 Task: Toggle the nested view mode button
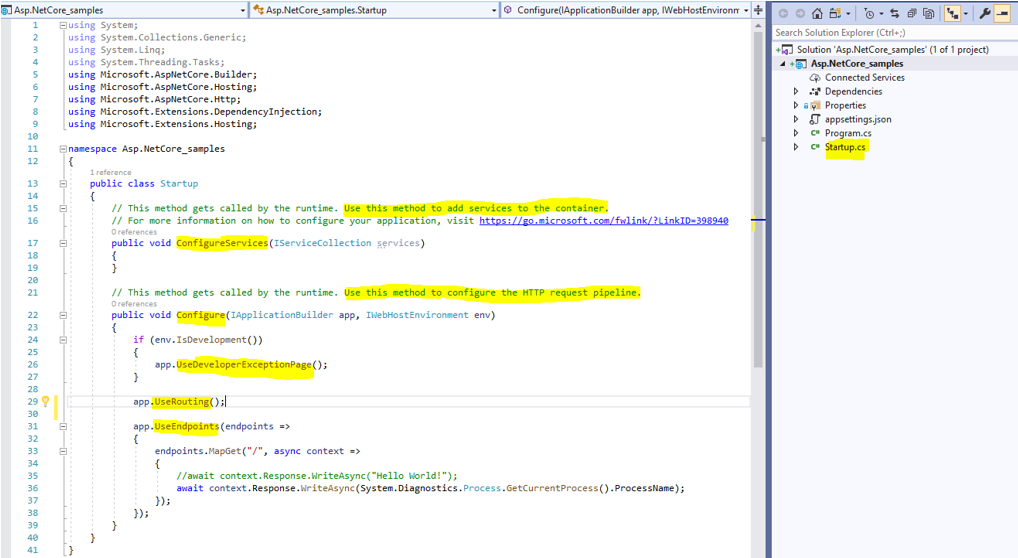[952, 13]
